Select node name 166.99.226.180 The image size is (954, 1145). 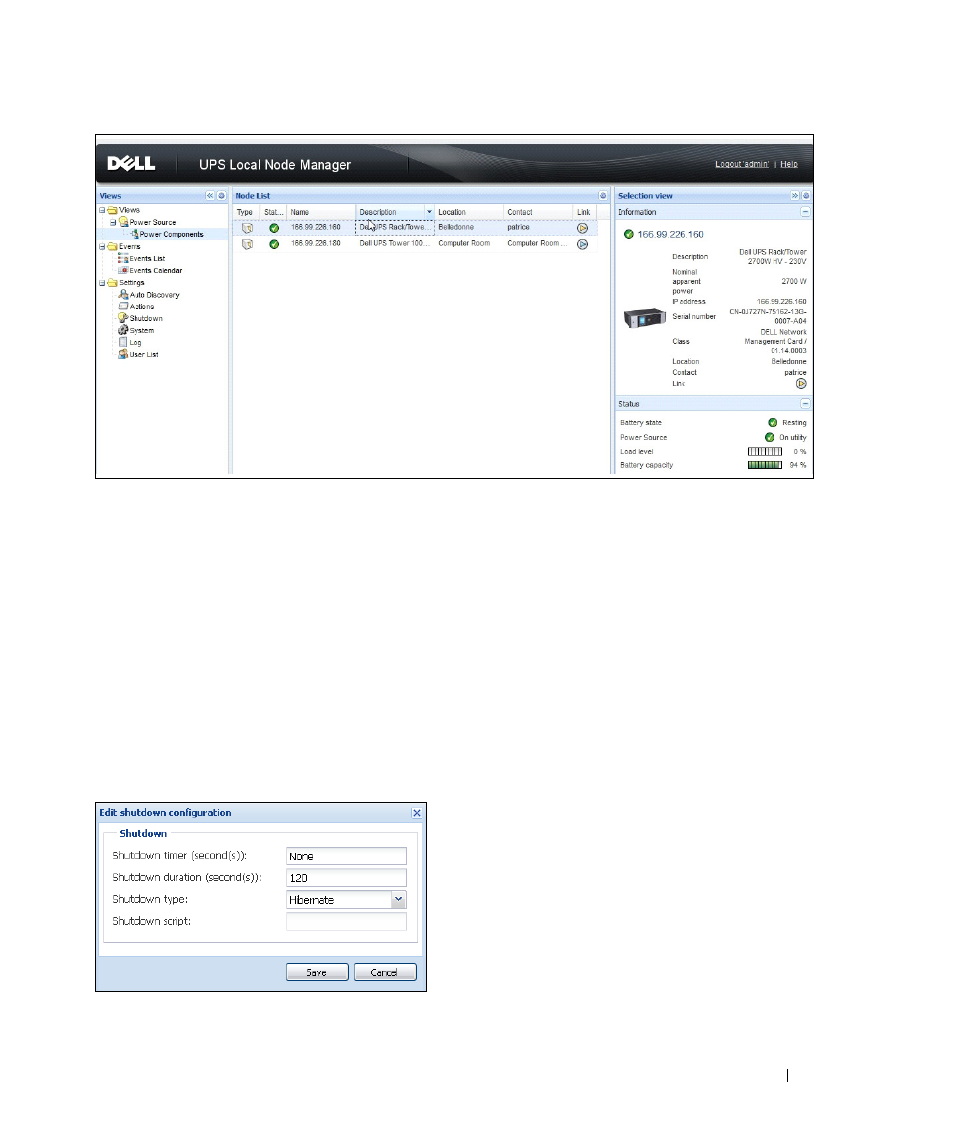(316, 243)
